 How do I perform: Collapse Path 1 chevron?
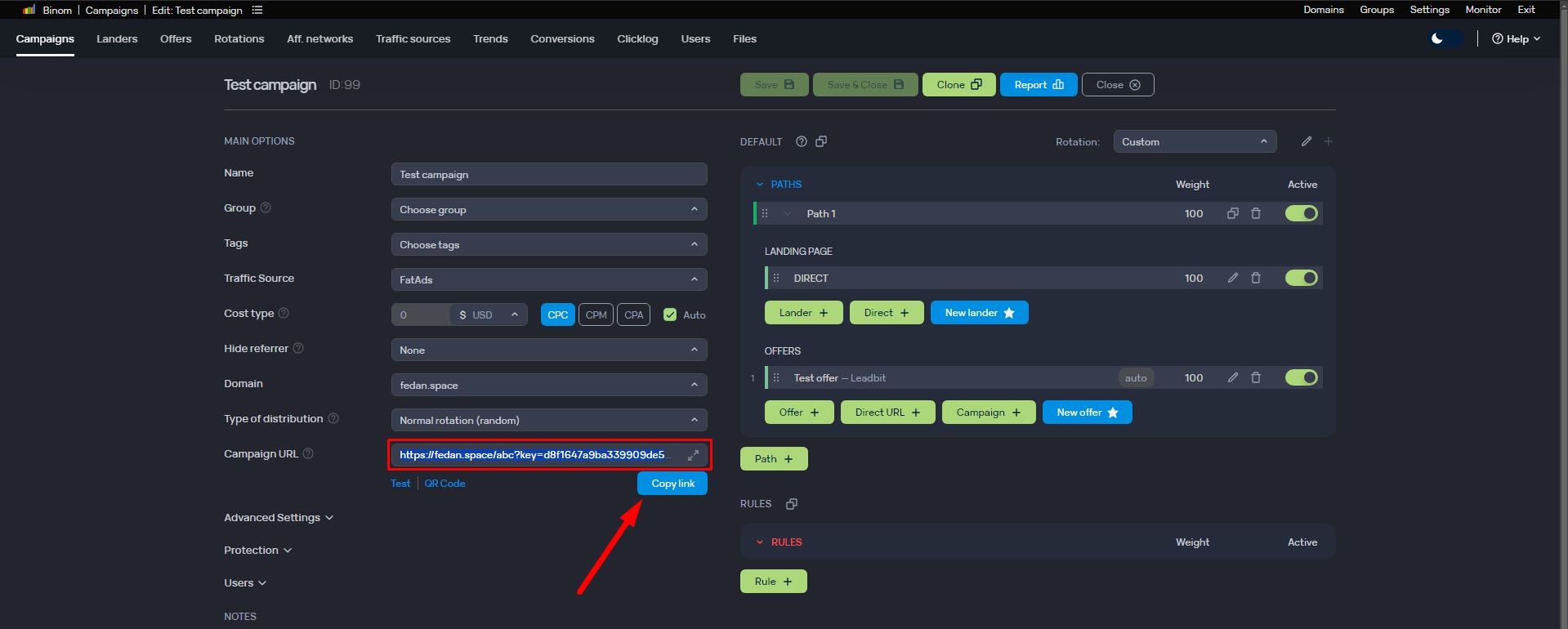pos(787,214)
